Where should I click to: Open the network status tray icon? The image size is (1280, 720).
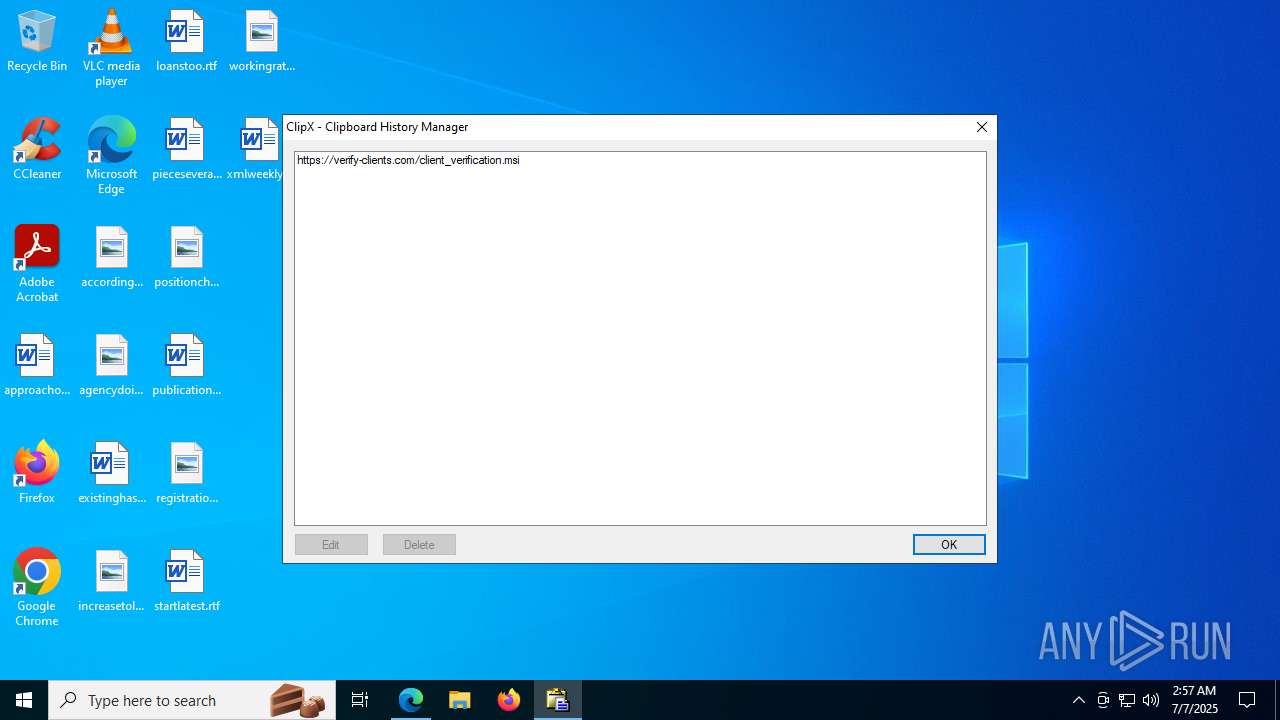(x=1127, y=700)
